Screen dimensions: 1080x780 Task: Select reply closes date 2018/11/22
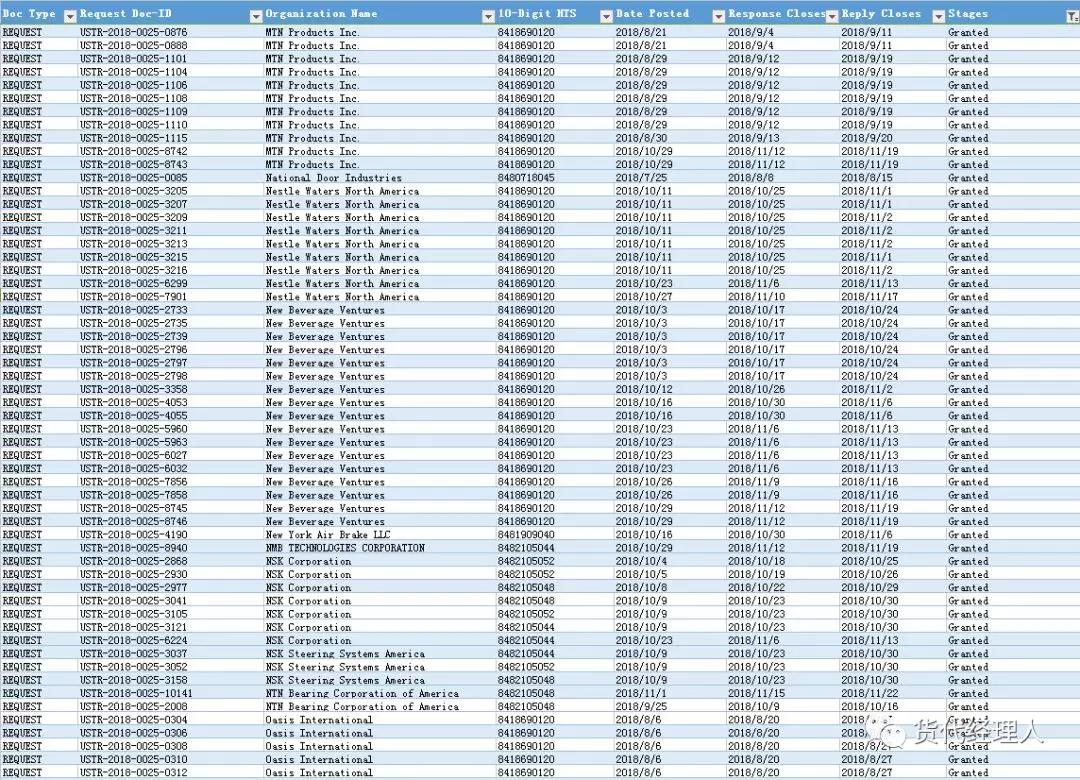coord(869,693)
